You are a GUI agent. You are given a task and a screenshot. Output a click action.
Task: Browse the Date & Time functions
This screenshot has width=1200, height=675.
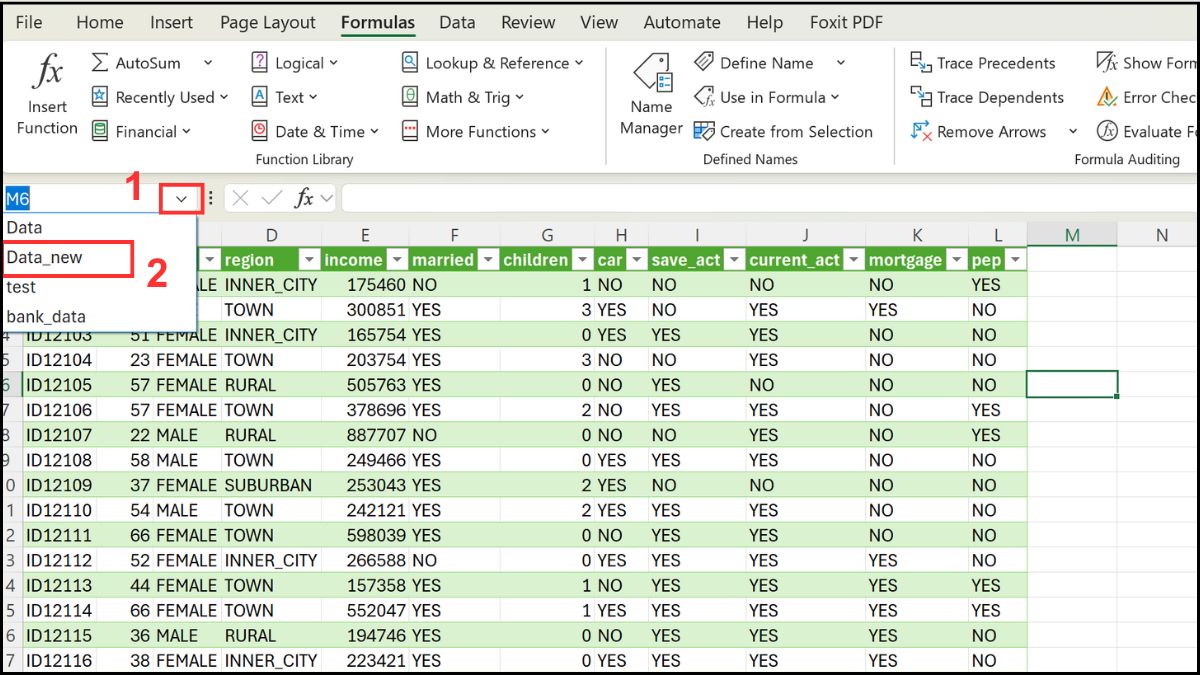(314, 131)
